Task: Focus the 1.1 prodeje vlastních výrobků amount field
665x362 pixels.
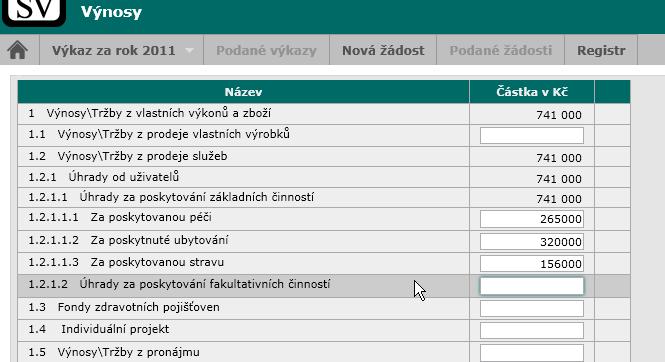Action: click(x=532, y=136)
